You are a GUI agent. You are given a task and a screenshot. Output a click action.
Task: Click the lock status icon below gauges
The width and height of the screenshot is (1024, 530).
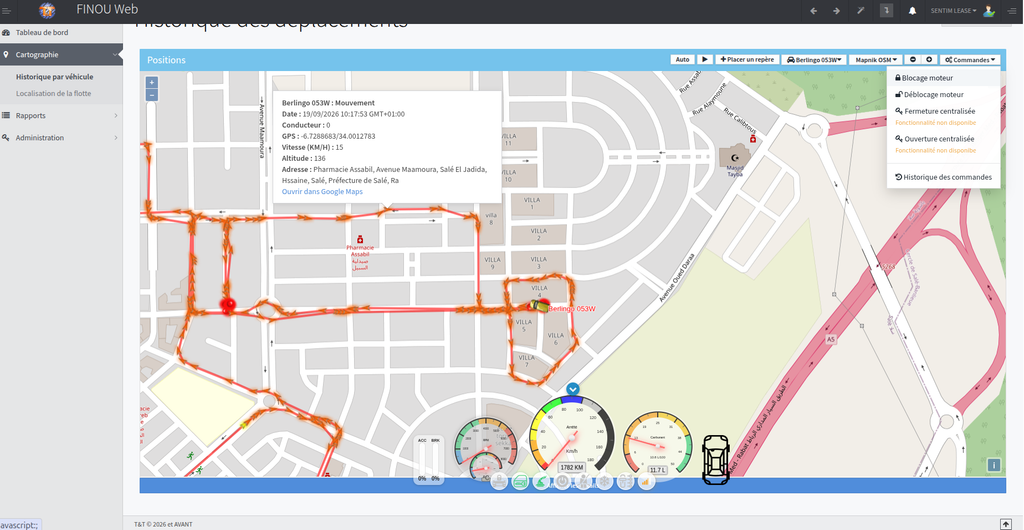pos(499,482)
